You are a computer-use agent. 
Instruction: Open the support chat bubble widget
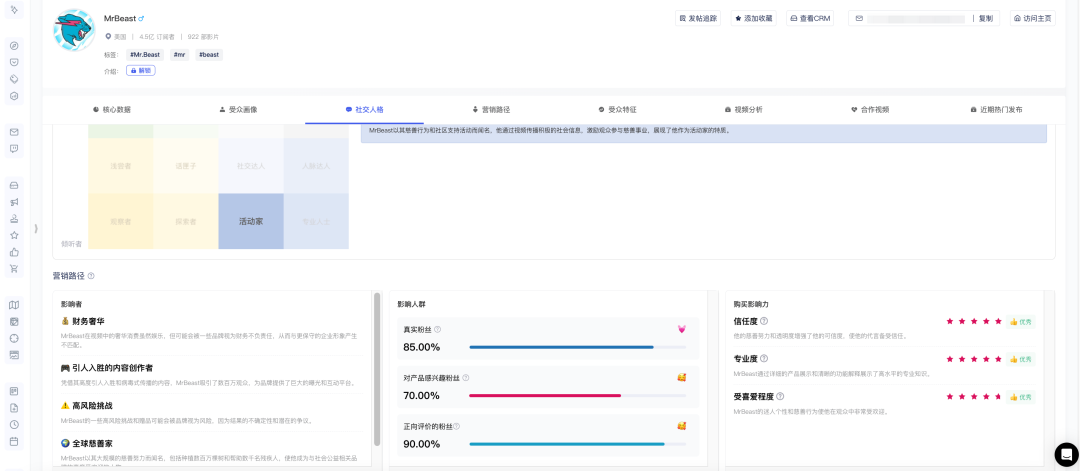[x=1066, y=454]
